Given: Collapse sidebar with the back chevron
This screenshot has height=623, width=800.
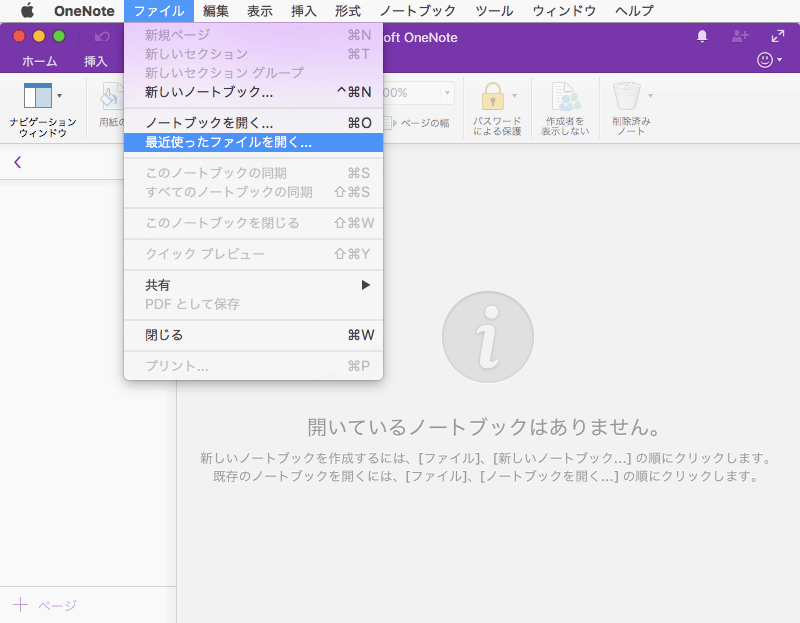Looking at the screenshot, I should pyautogui.click(x=18, y=162).
